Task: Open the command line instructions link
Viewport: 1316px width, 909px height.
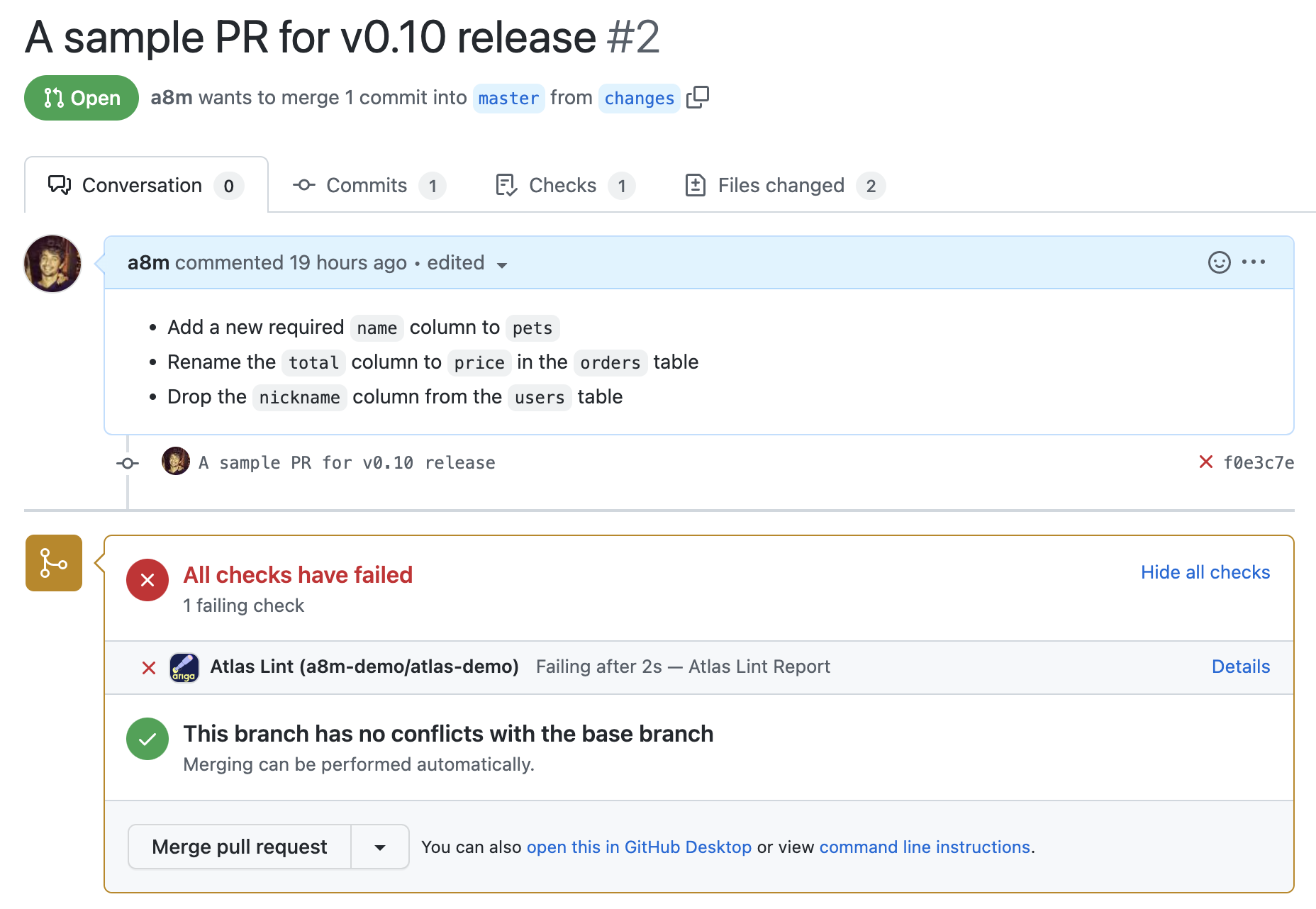Action: click(x=924, y=847)
